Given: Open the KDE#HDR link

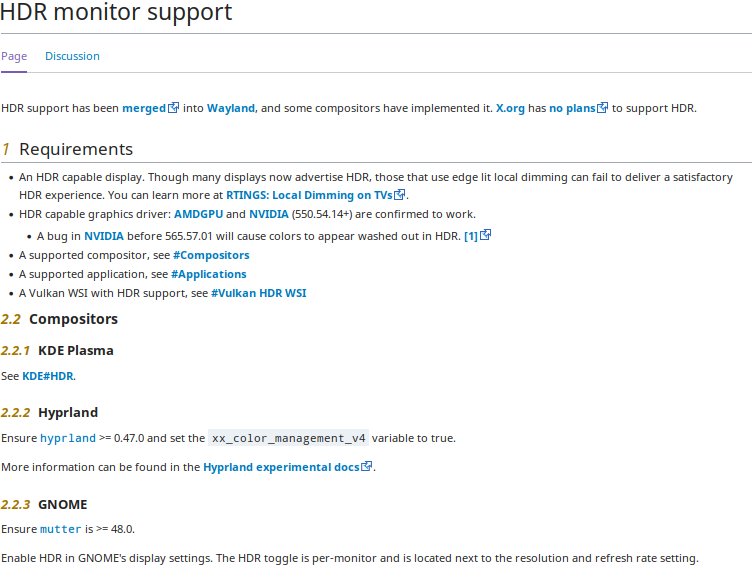Looking at the screenshot, I should point(48,376).
